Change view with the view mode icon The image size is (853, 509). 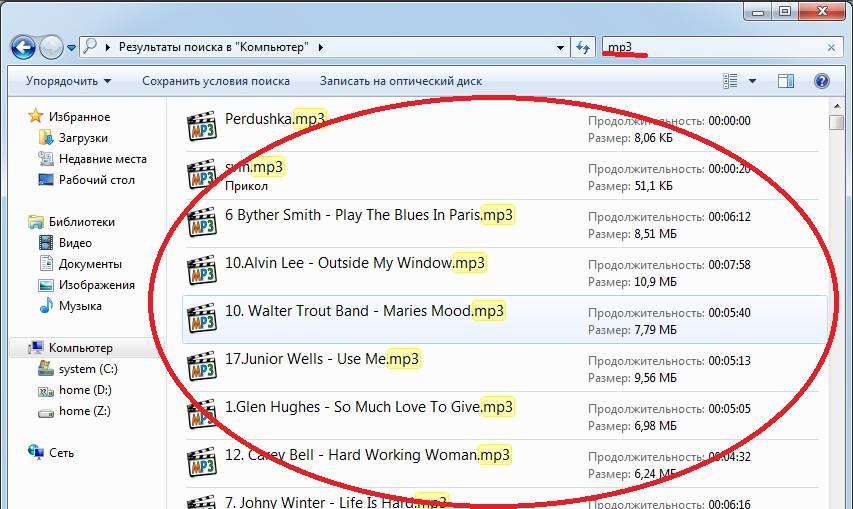(730, 81)
